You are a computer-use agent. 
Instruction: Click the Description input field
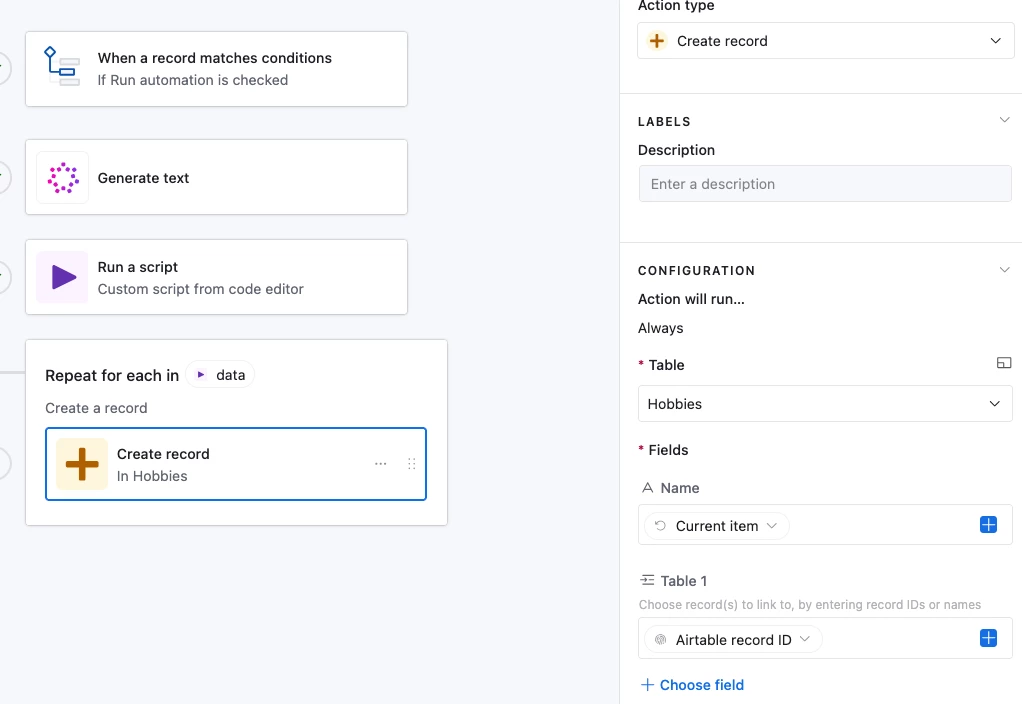point(825,184)
